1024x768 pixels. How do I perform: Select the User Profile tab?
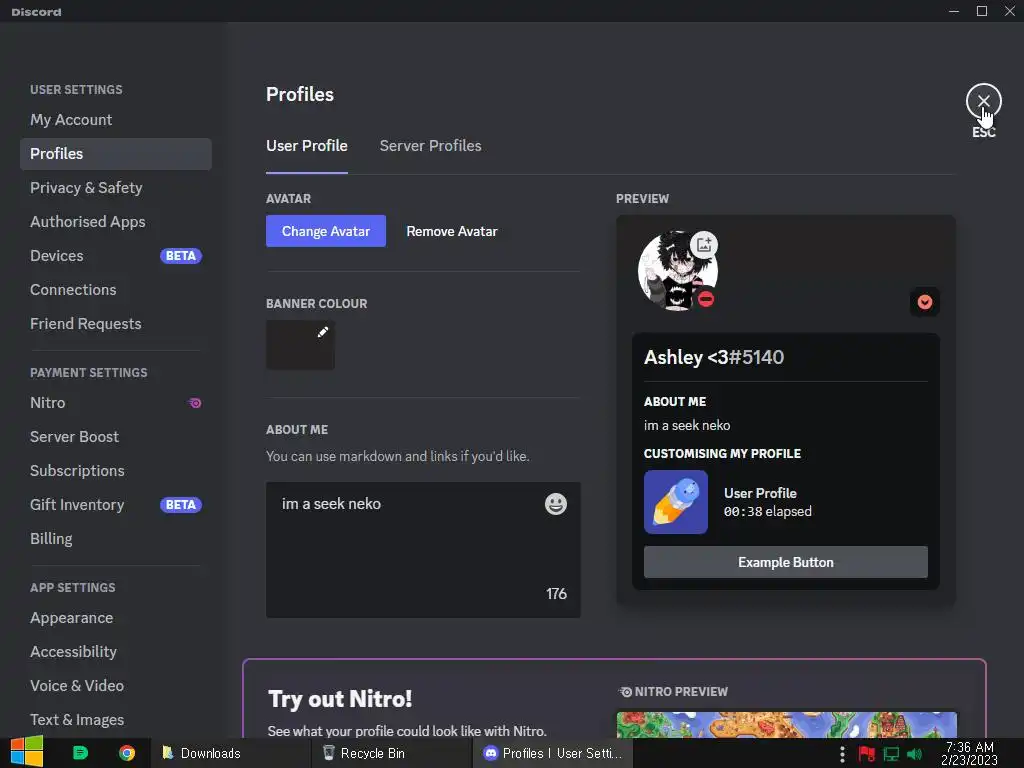(x=306, y=146)
